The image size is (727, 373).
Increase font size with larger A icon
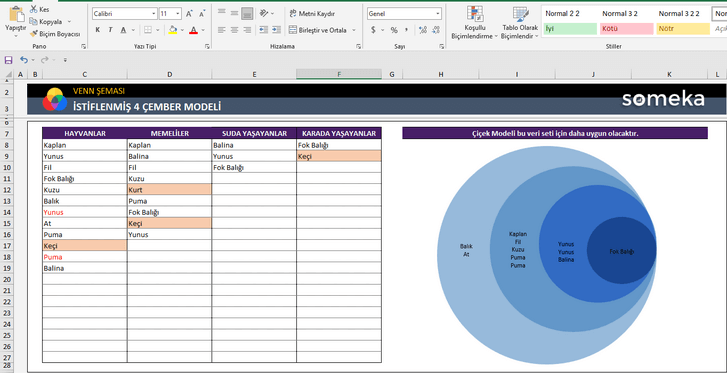coord(189,14)
